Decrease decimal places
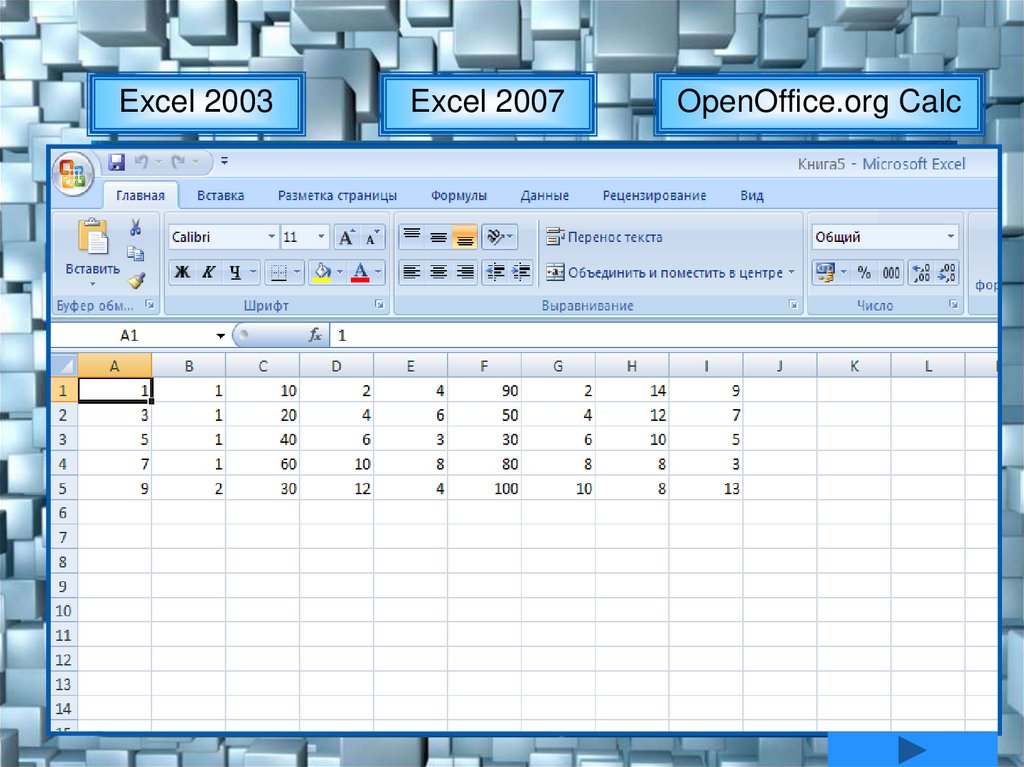Screen dimensions: 1024x767 click(x=946, y=272)
